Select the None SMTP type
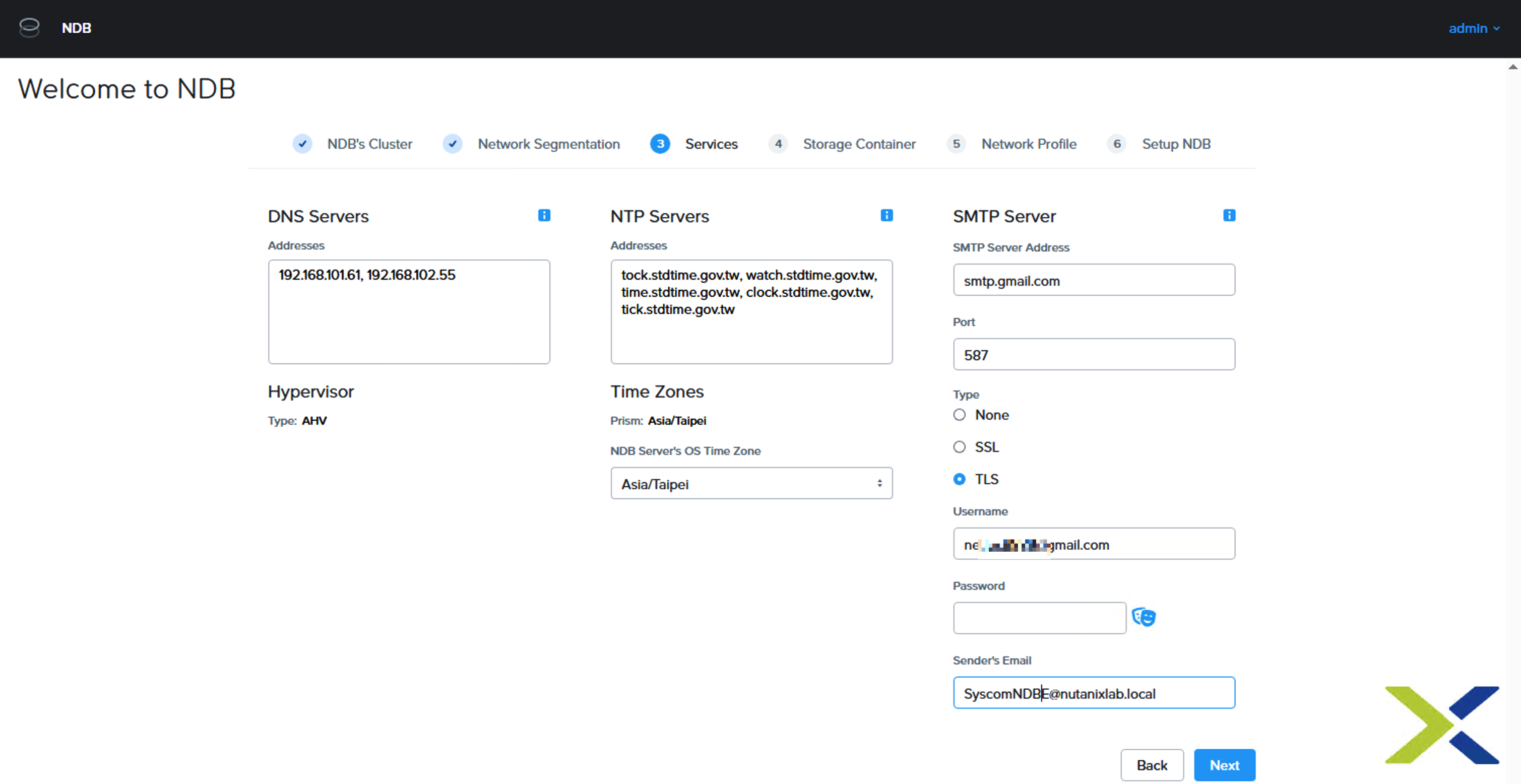The width and height of the screenshot is (1521, 784). tap(960, 415)
